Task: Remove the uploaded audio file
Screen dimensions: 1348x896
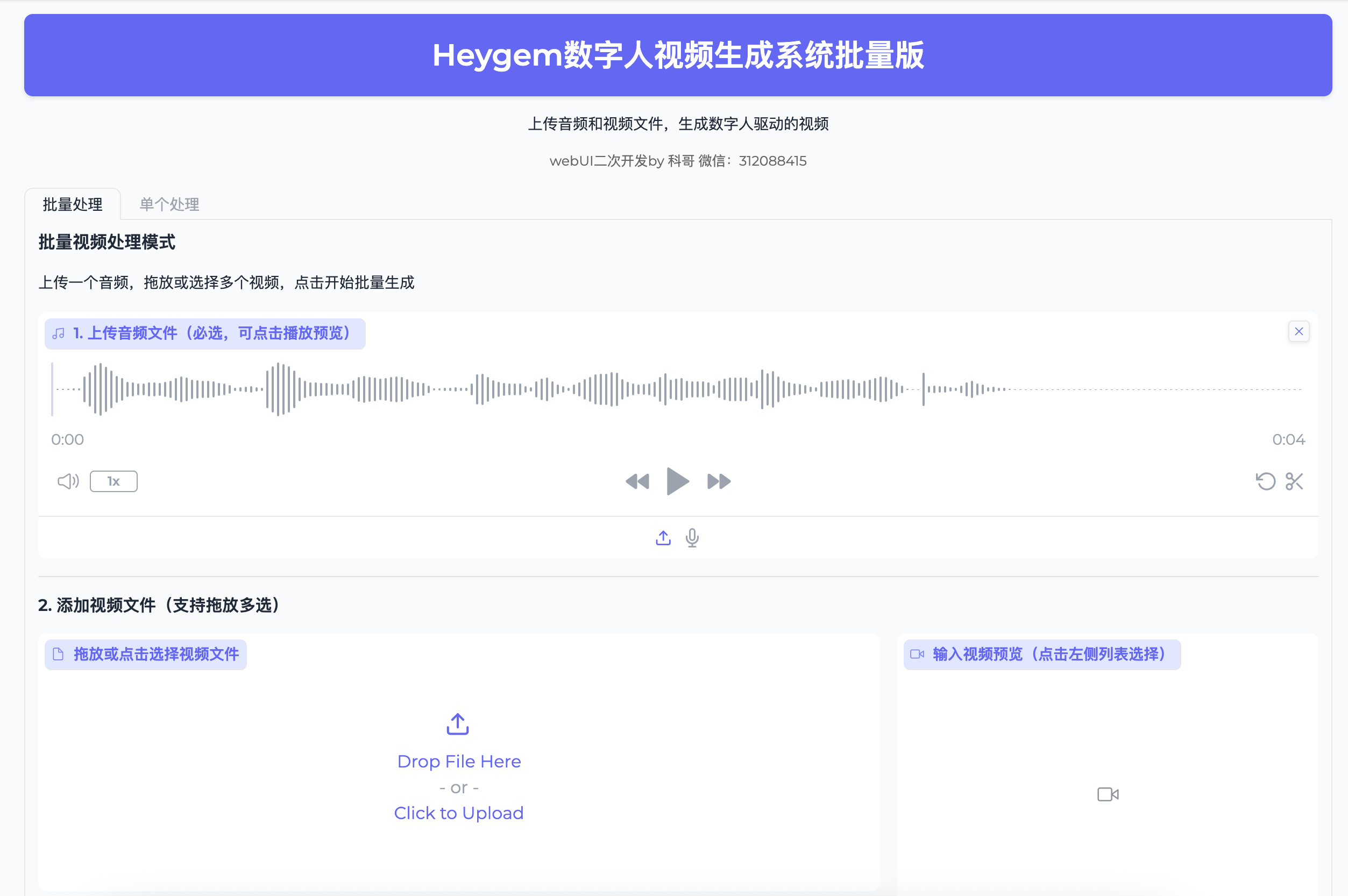Action: click(x=1299, y=331)
